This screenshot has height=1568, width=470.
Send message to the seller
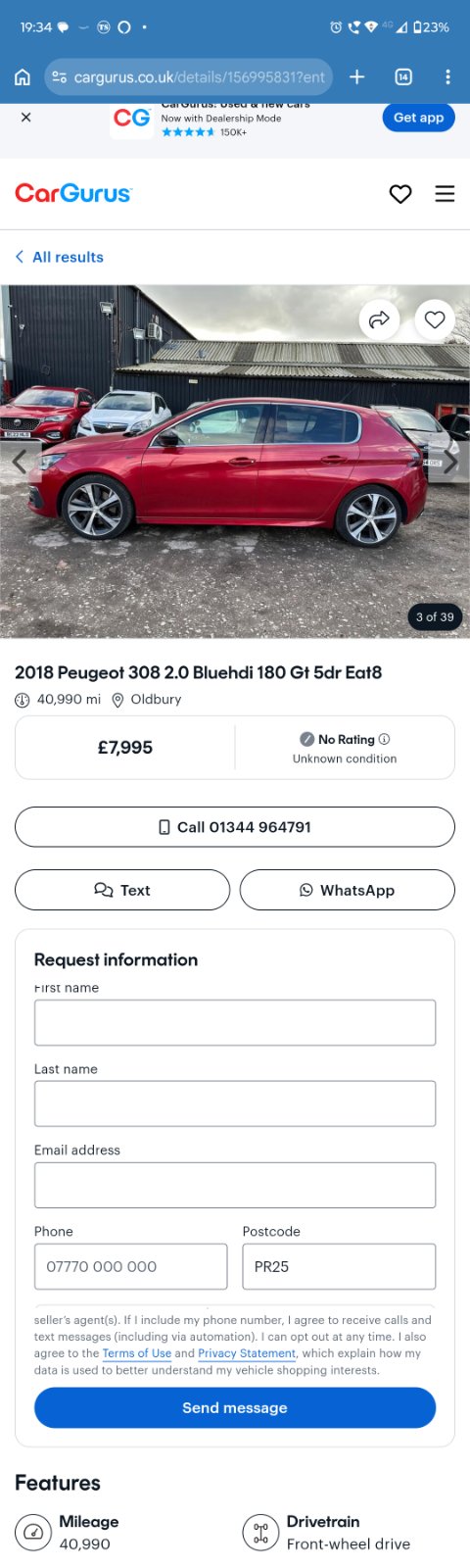pos(235,1407)
